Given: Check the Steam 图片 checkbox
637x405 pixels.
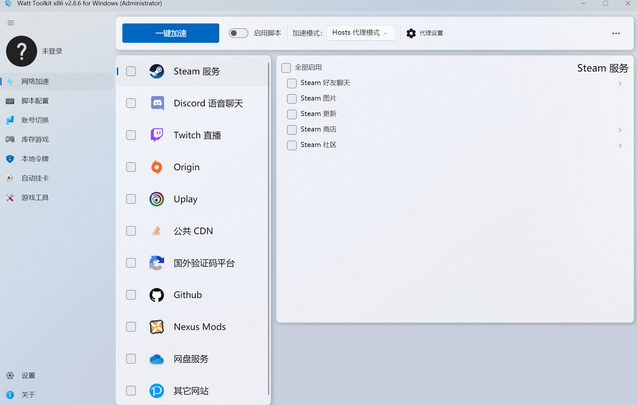Looking at the screenshot, I should tap(292, 99).
